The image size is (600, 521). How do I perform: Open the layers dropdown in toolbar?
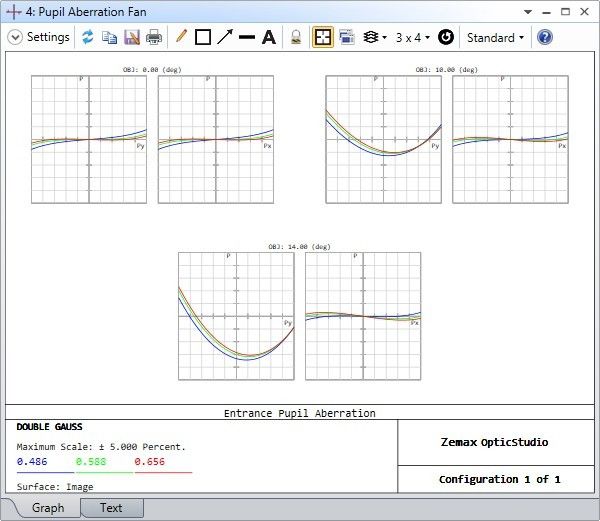click(375, 37)
